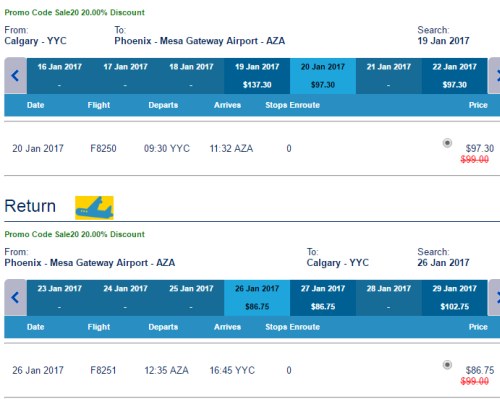Click the previous-week arrow for departure dates
Viewport: 500px width, 399px height.
(15, 76)
